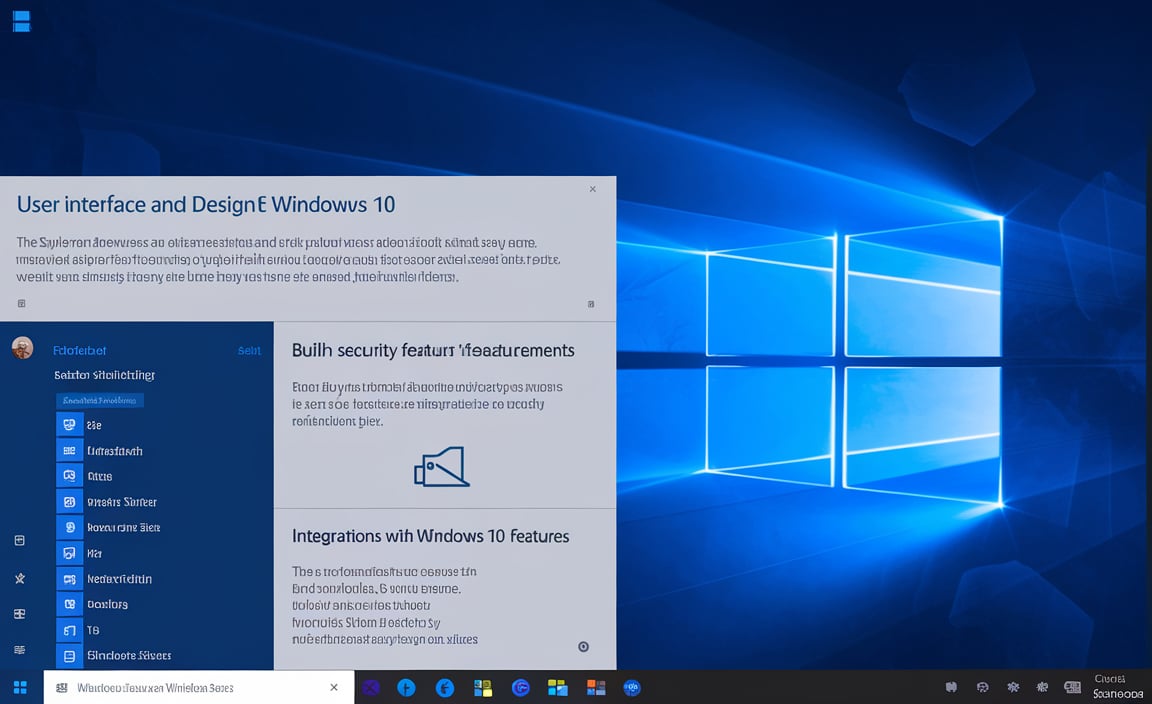Open the keyboard icon in the system tray

point(1072,687)
